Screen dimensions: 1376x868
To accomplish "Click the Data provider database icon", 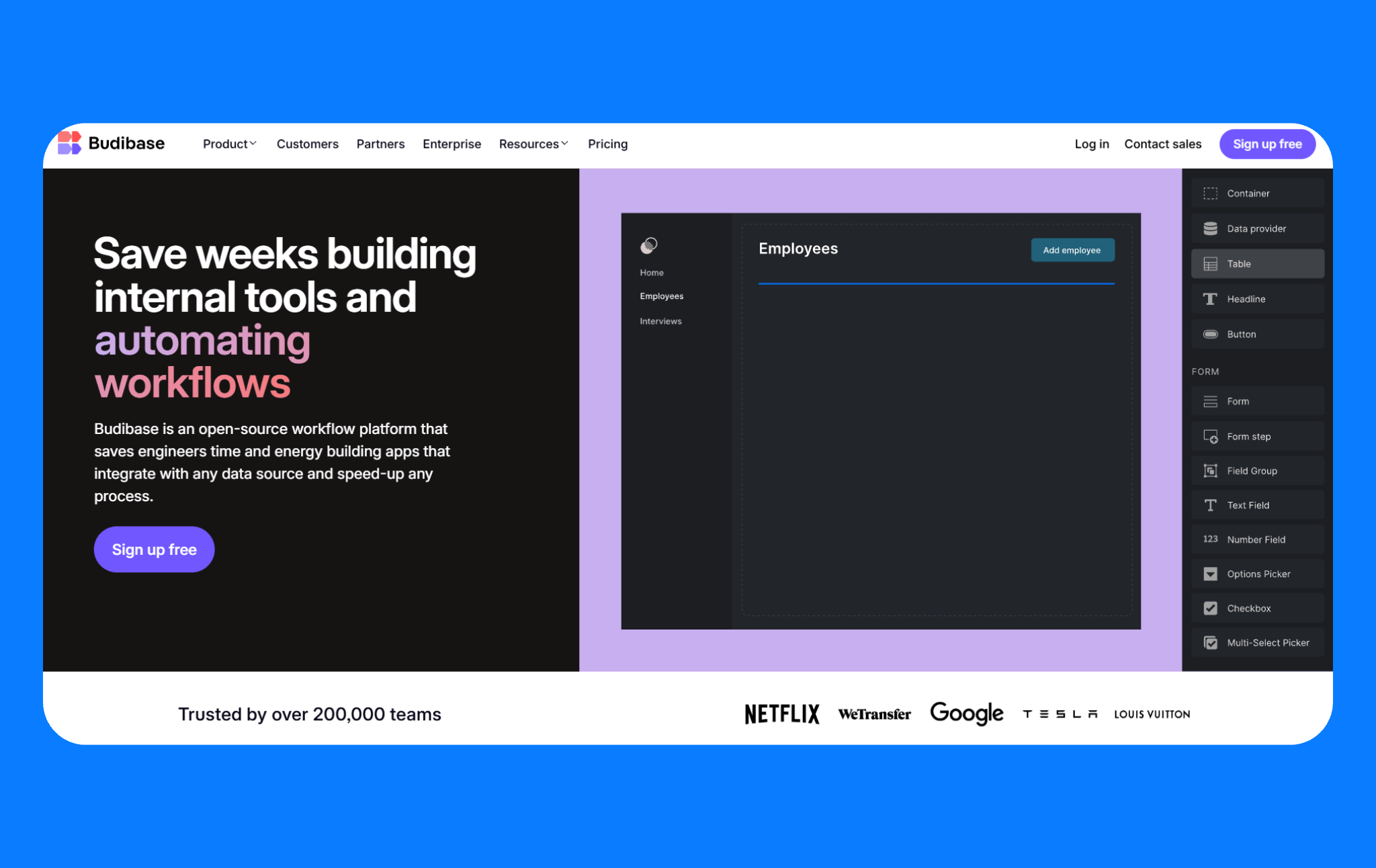I will pyautogui.click(x=1210, y=228).
